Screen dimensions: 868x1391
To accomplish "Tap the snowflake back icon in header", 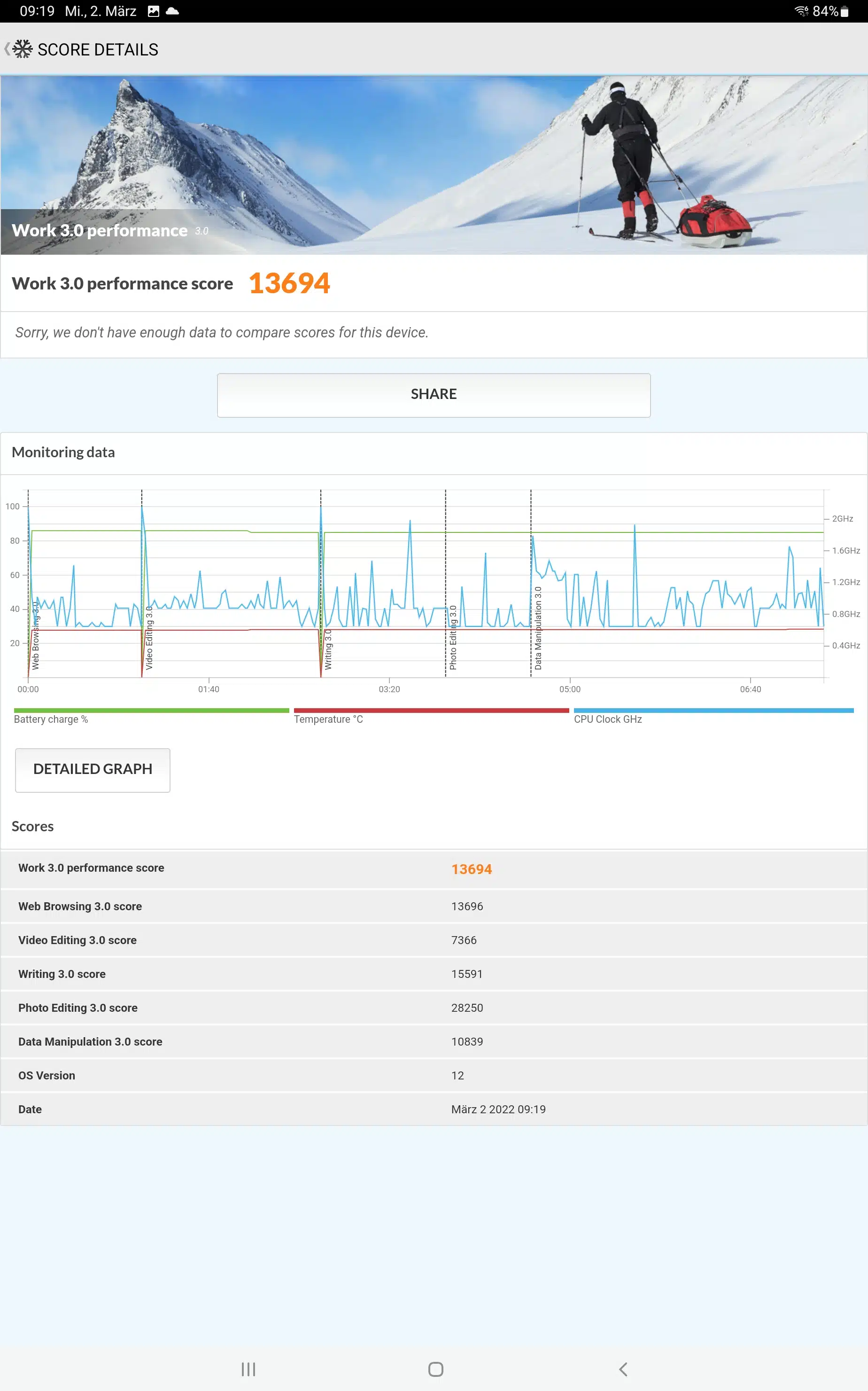I will (21, 49).
